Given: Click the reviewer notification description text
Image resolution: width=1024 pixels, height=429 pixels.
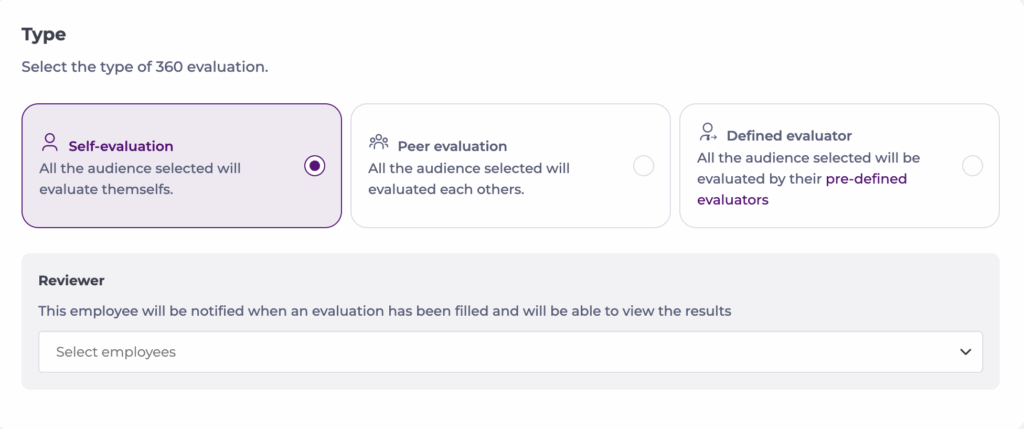Looking at the screenshot, I should 385,311.
